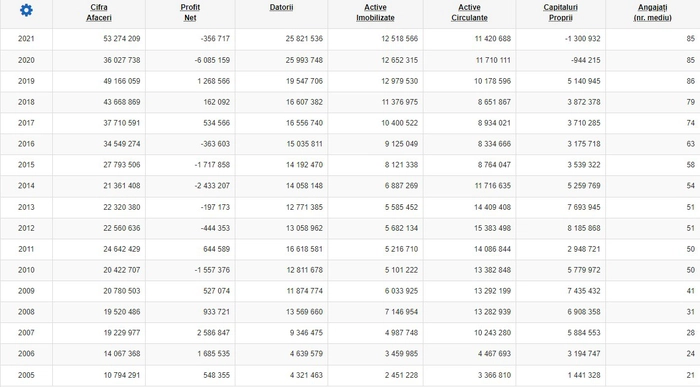Click the Active Circulante column header

pos(469,12)
